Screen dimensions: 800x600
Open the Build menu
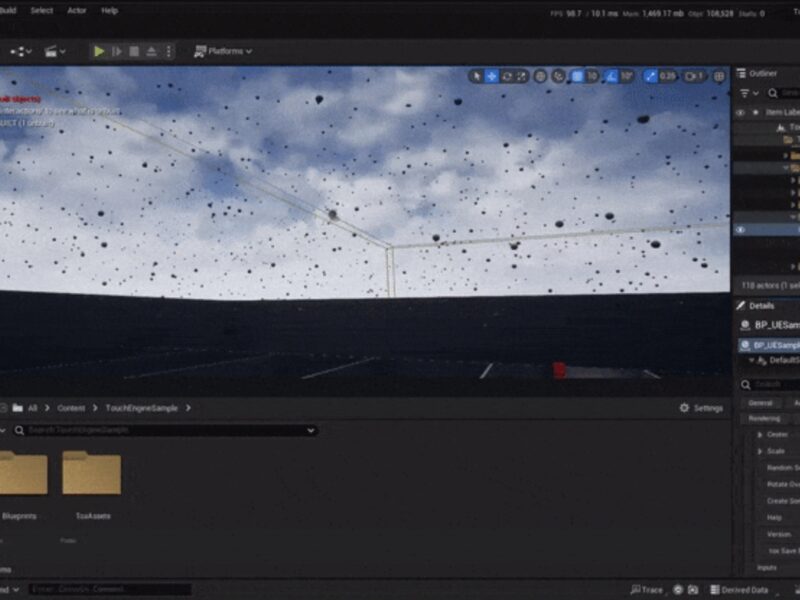pos(8,10)
